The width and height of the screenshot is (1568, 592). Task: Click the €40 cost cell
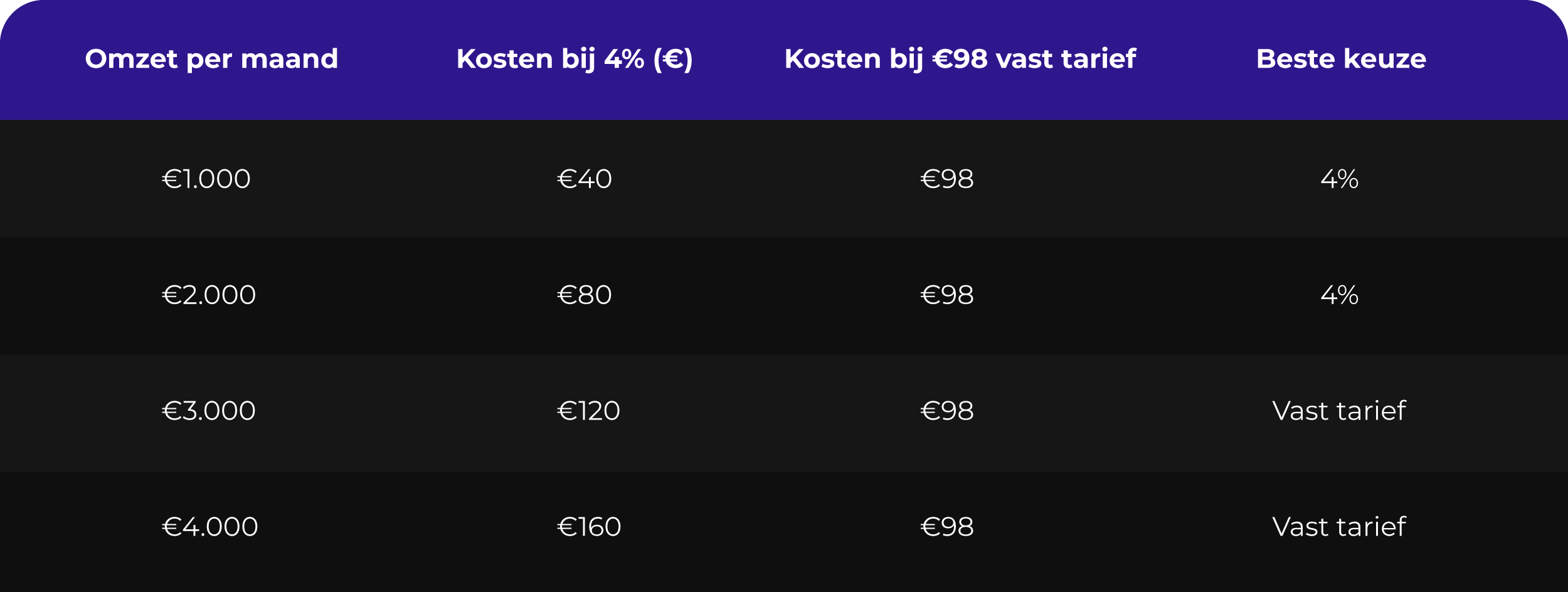pyautogui.click(x=585, y=179)
